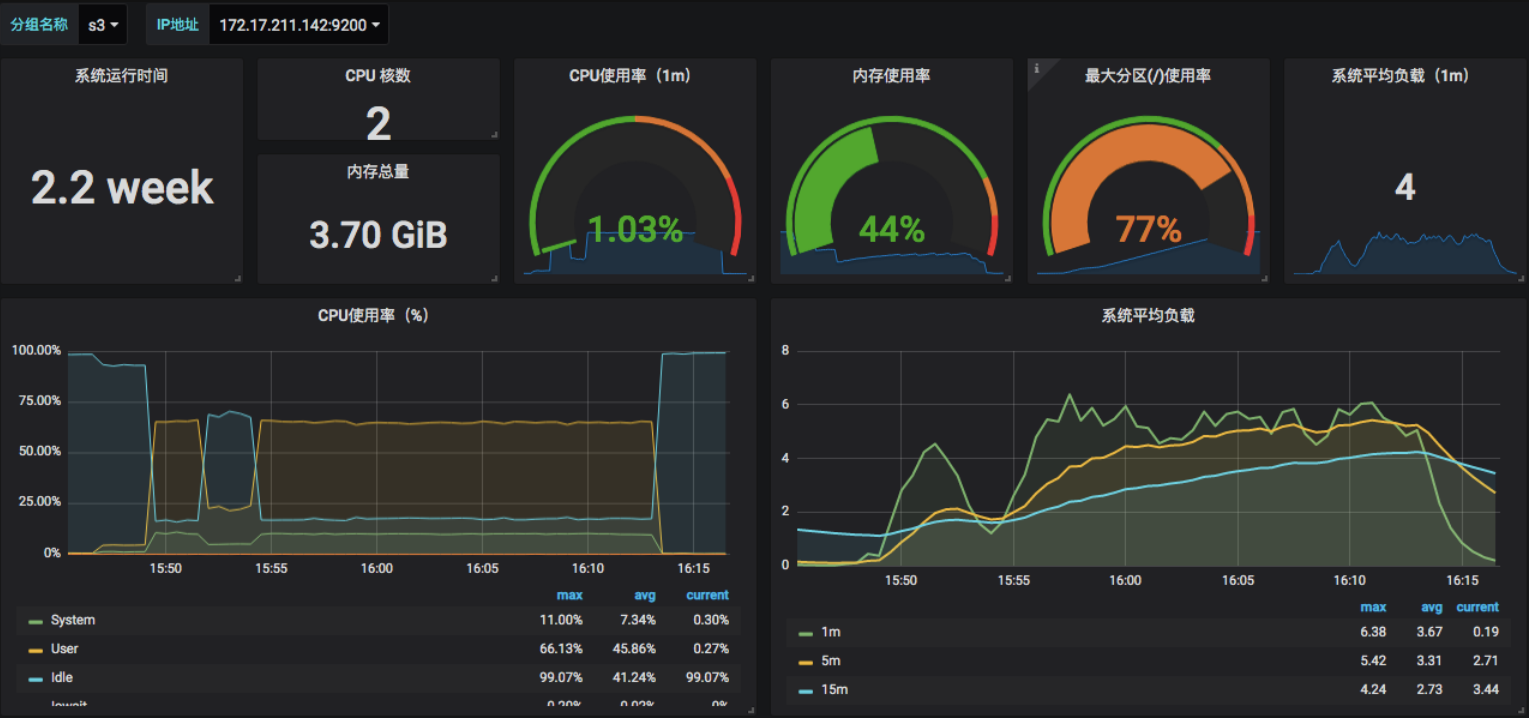Viewport: 1529px width, 718px height.
Task: Toggle the 5m series in load legend
Action: [x=831, y=661]
